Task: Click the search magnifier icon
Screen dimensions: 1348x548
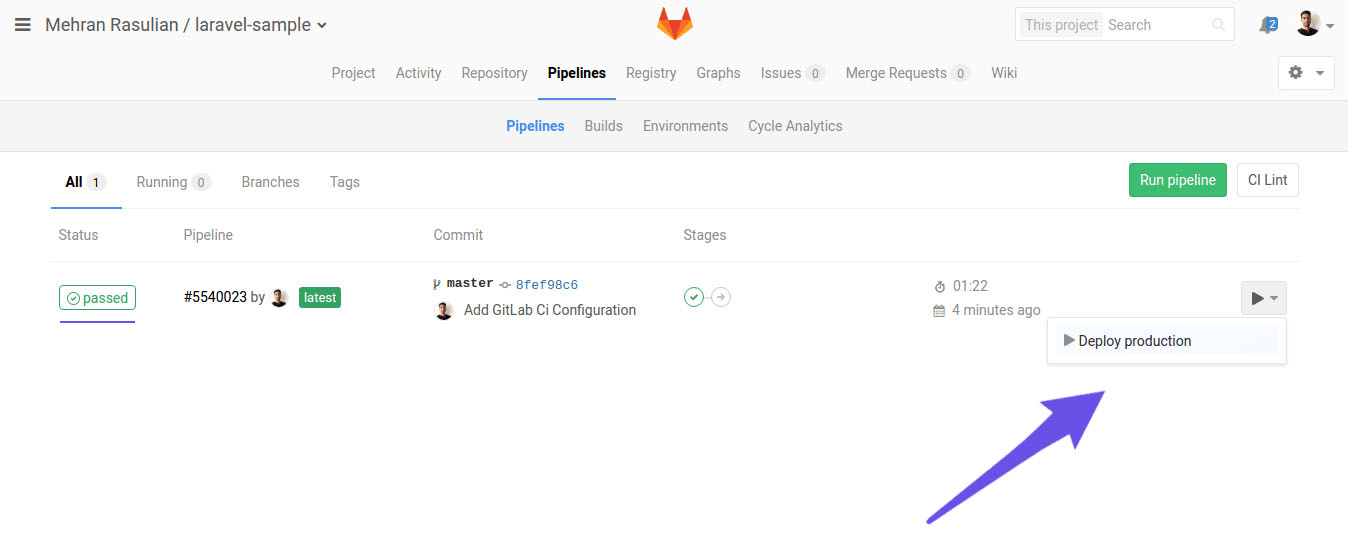Action: click(1217, 25)
